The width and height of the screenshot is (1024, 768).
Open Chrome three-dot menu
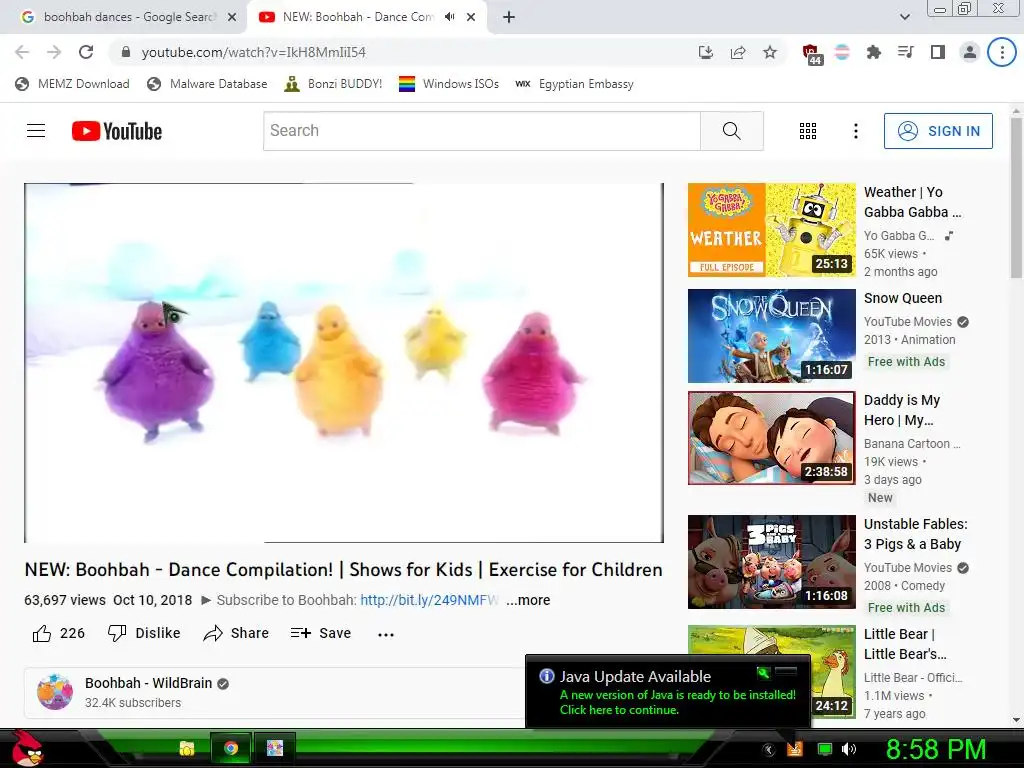1002,52
